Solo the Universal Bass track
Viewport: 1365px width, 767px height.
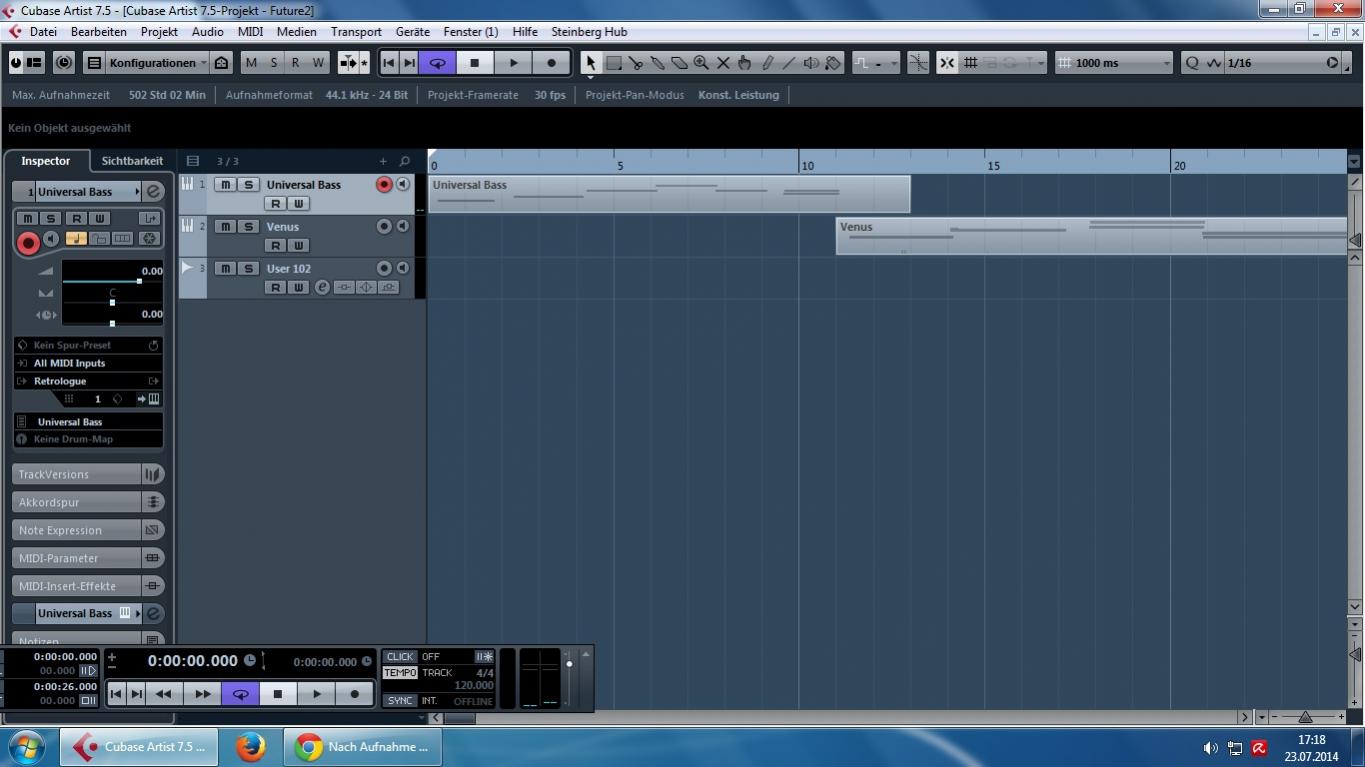click(x=248, y=185)
